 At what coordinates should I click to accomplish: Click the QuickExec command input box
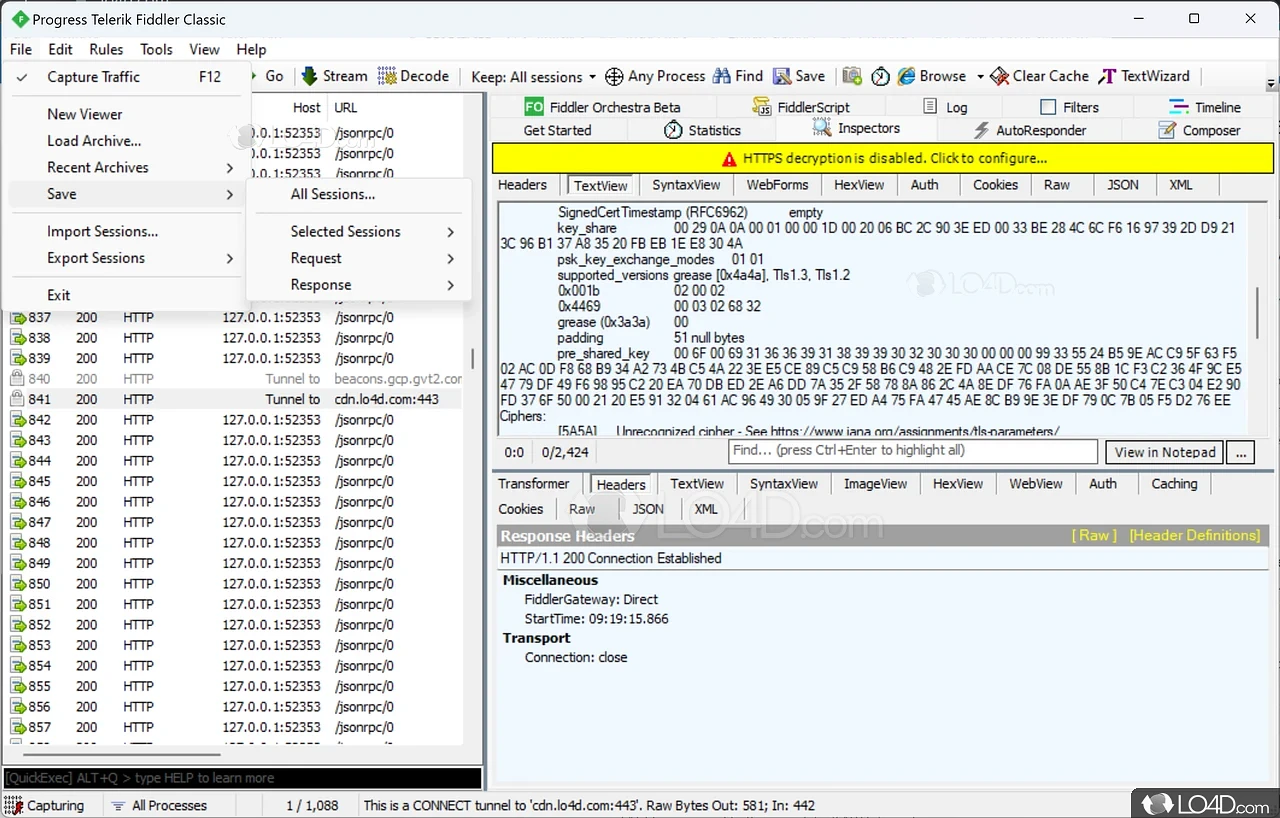pyautogui.click(x=242, y=778)
